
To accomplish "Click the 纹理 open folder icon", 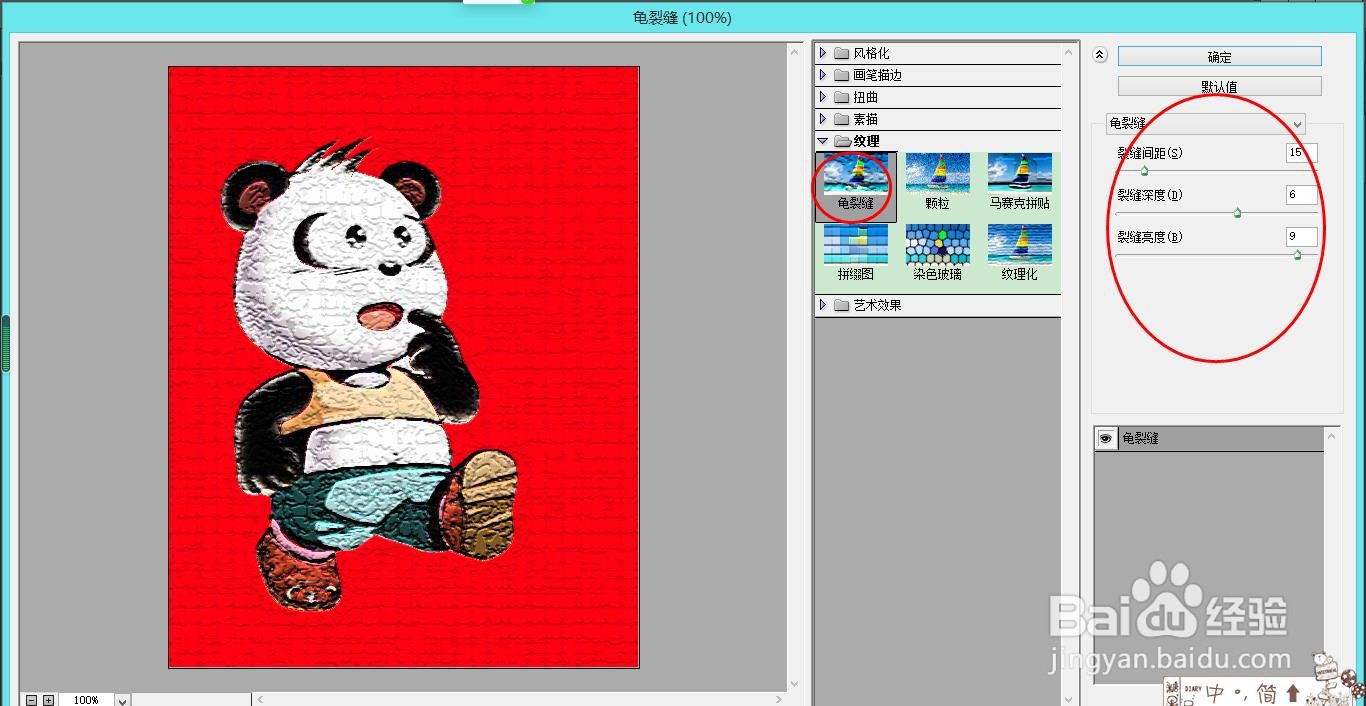I will [x=842, y=141].
